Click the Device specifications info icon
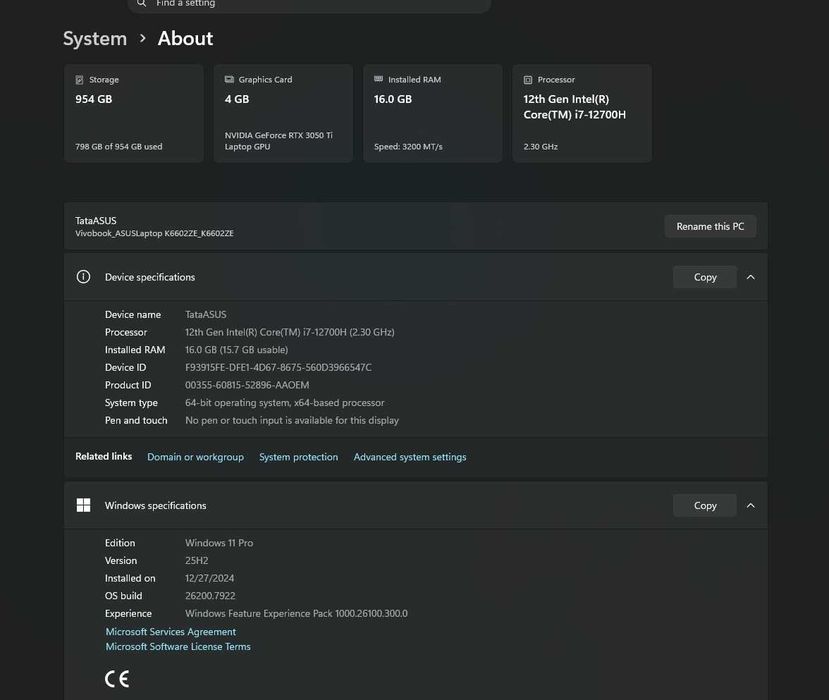 (x=84, y=277)
